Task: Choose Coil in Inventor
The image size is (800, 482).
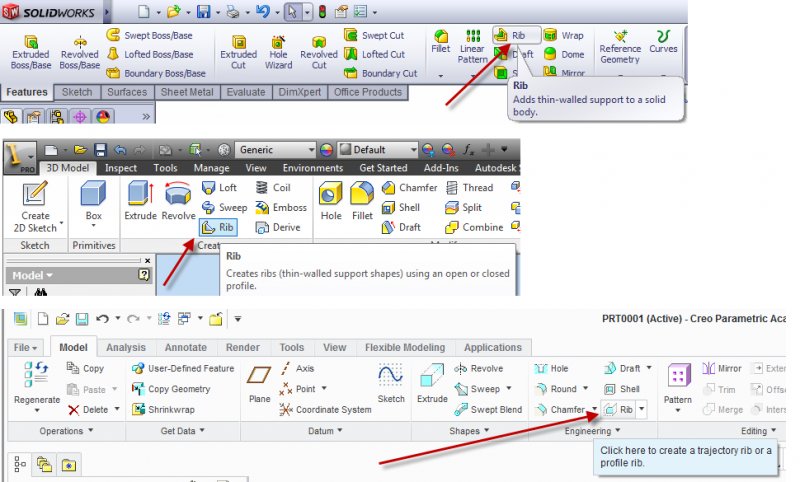Action: point(273,188)
